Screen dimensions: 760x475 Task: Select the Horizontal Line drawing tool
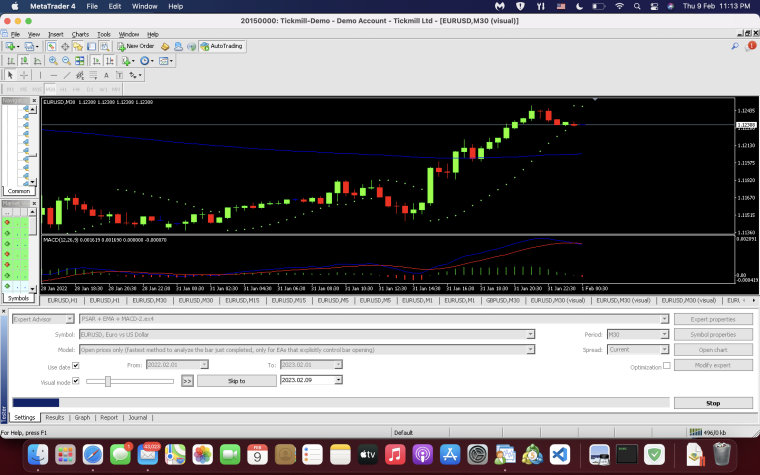53,75
